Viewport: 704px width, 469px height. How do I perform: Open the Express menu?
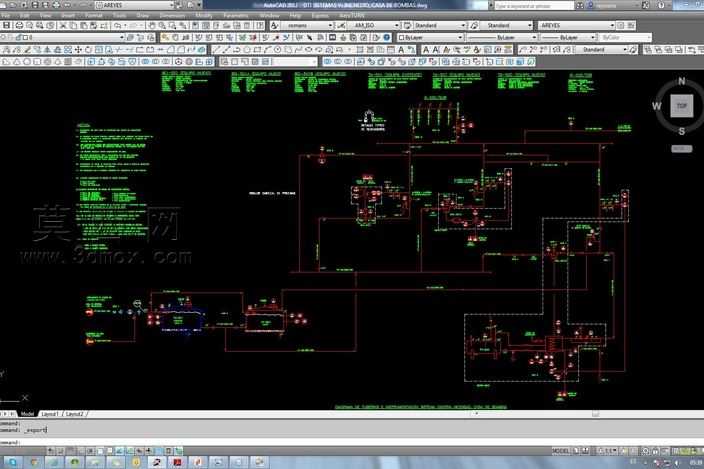(x=320, y=15)
